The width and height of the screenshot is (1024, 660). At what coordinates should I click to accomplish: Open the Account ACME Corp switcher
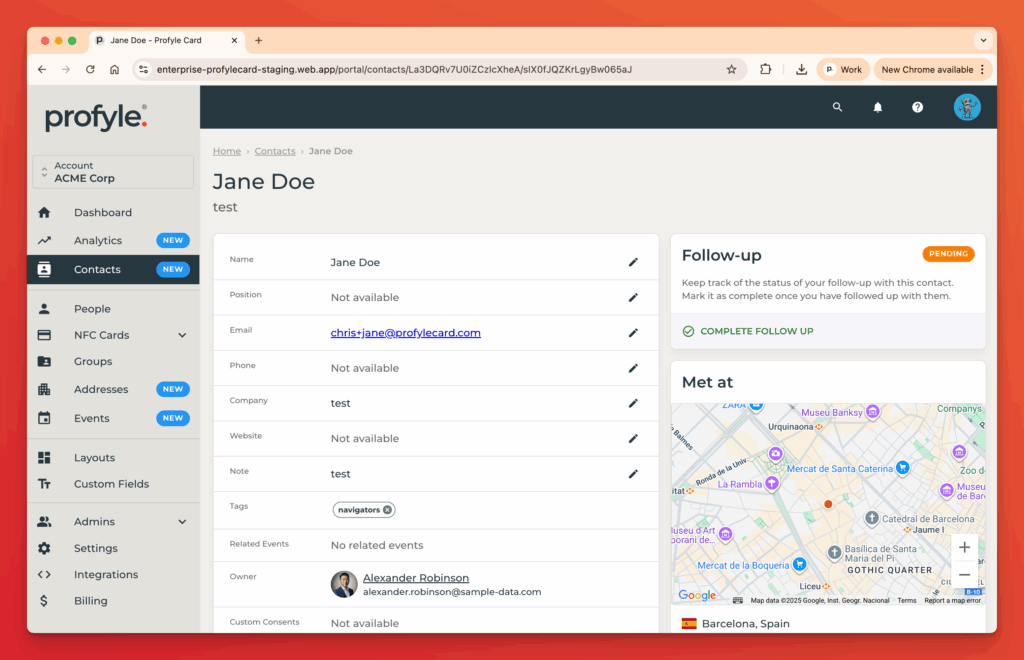click(113, 172)
